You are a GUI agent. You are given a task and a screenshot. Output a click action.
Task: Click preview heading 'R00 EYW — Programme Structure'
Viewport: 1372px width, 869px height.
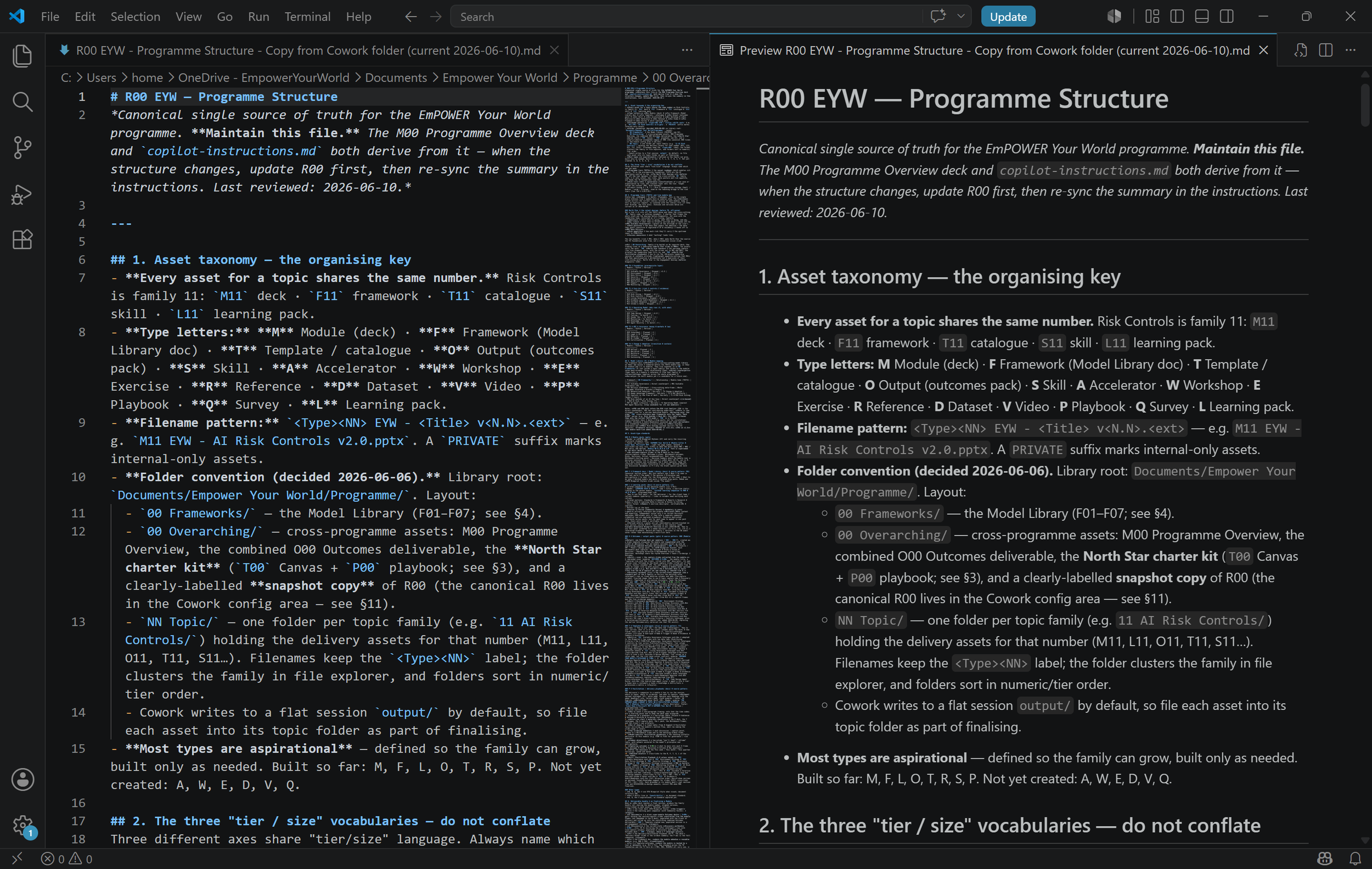click(x=964, y=99)
